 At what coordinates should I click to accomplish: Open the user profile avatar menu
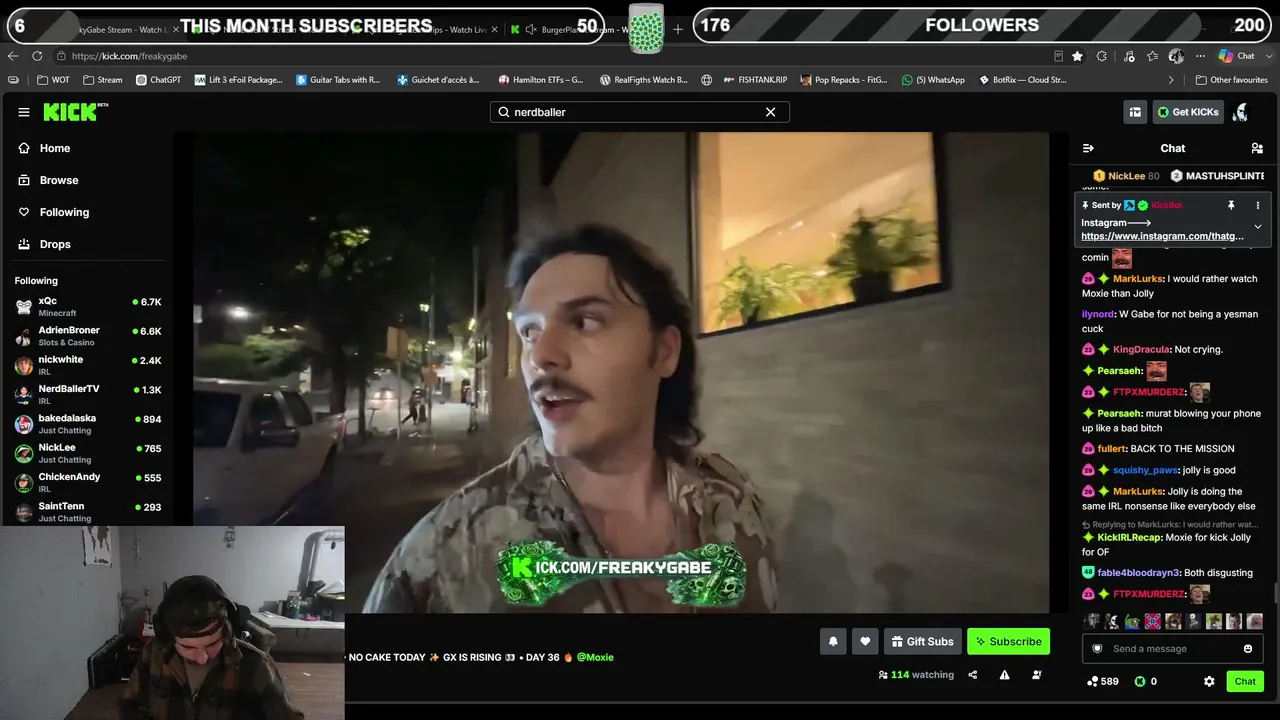pos(1241,112)
